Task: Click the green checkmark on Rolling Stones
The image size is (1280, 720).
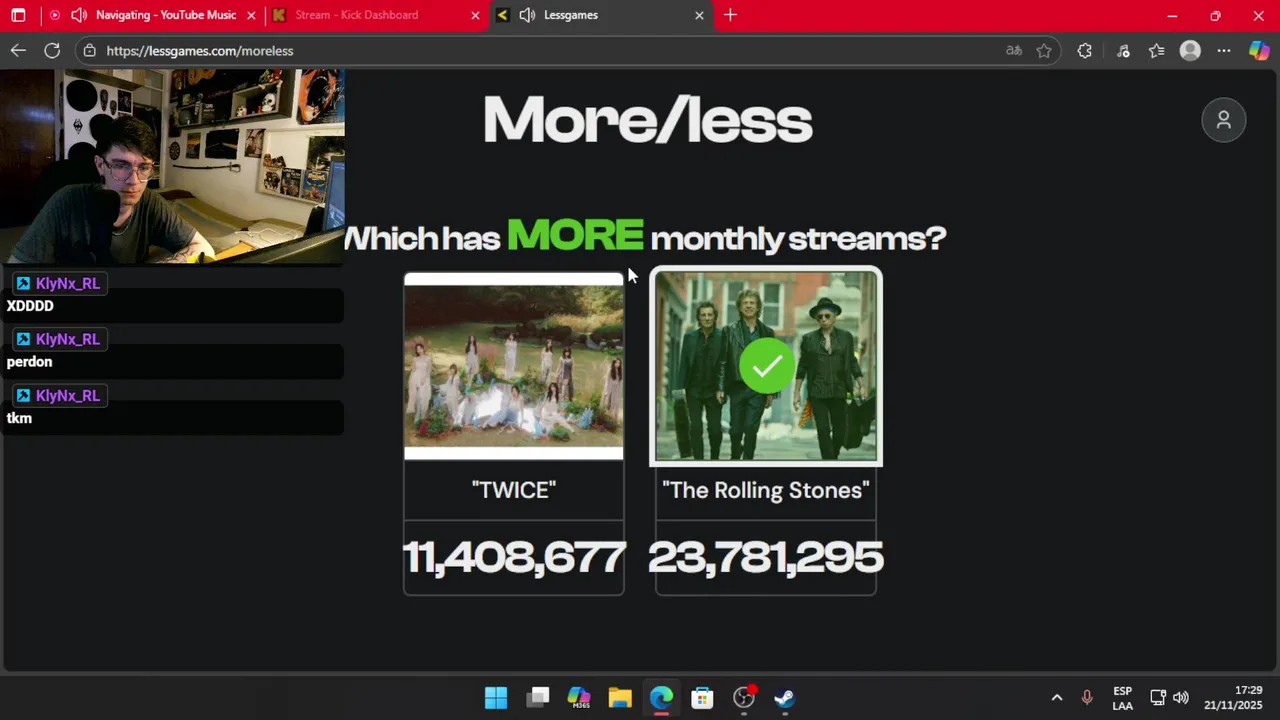Action: (767, 366)
